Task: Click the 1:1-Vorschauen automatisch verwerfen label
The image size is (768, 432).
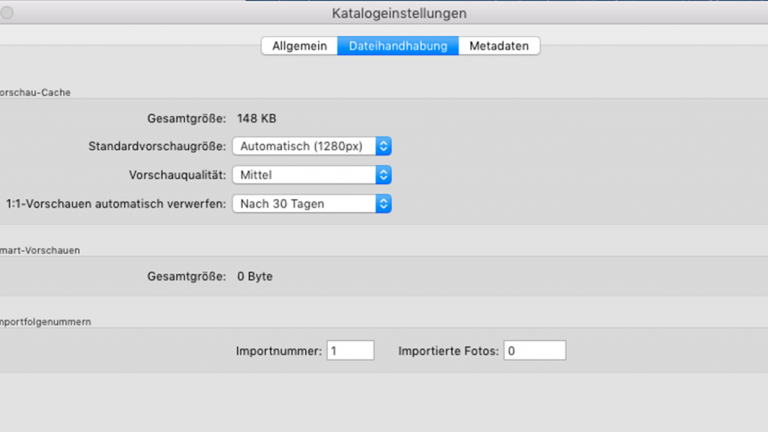Action: tap(116, 204)
